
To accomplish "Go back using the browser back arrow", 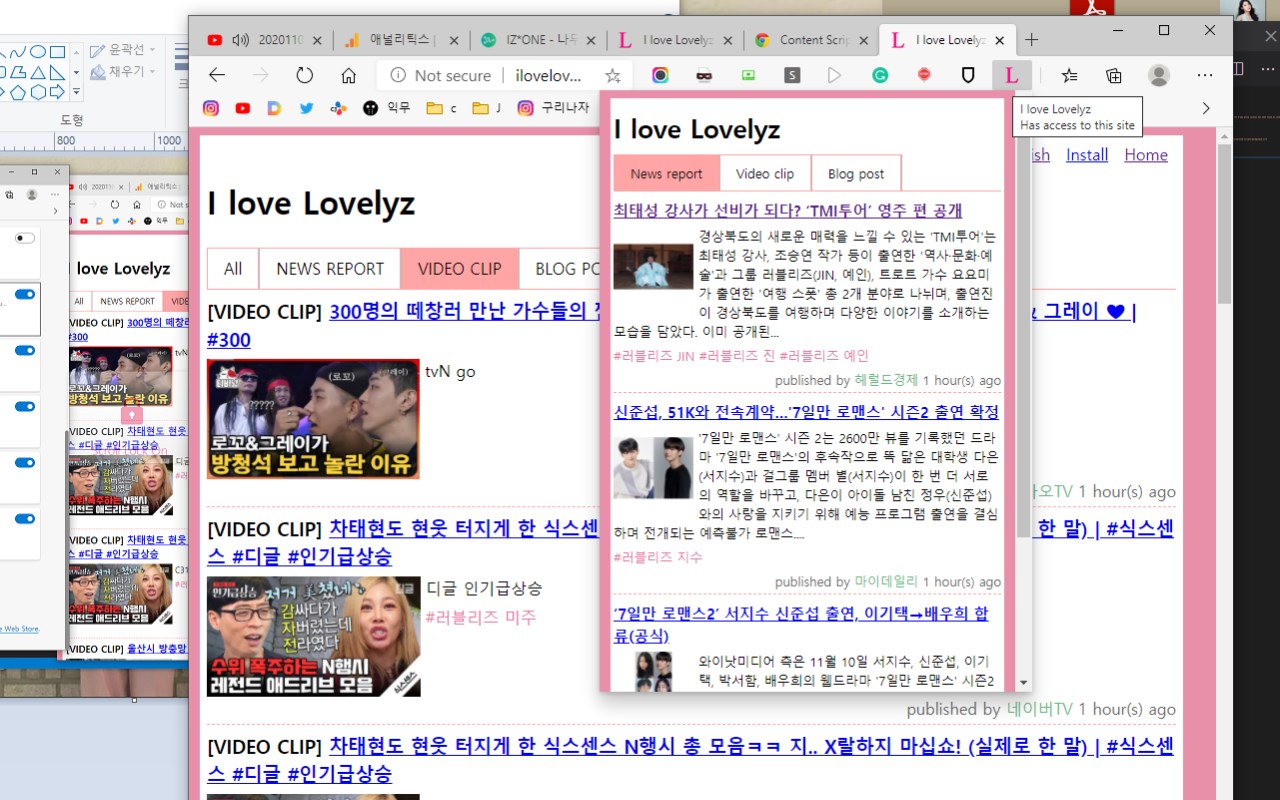I will pos(216,75).
